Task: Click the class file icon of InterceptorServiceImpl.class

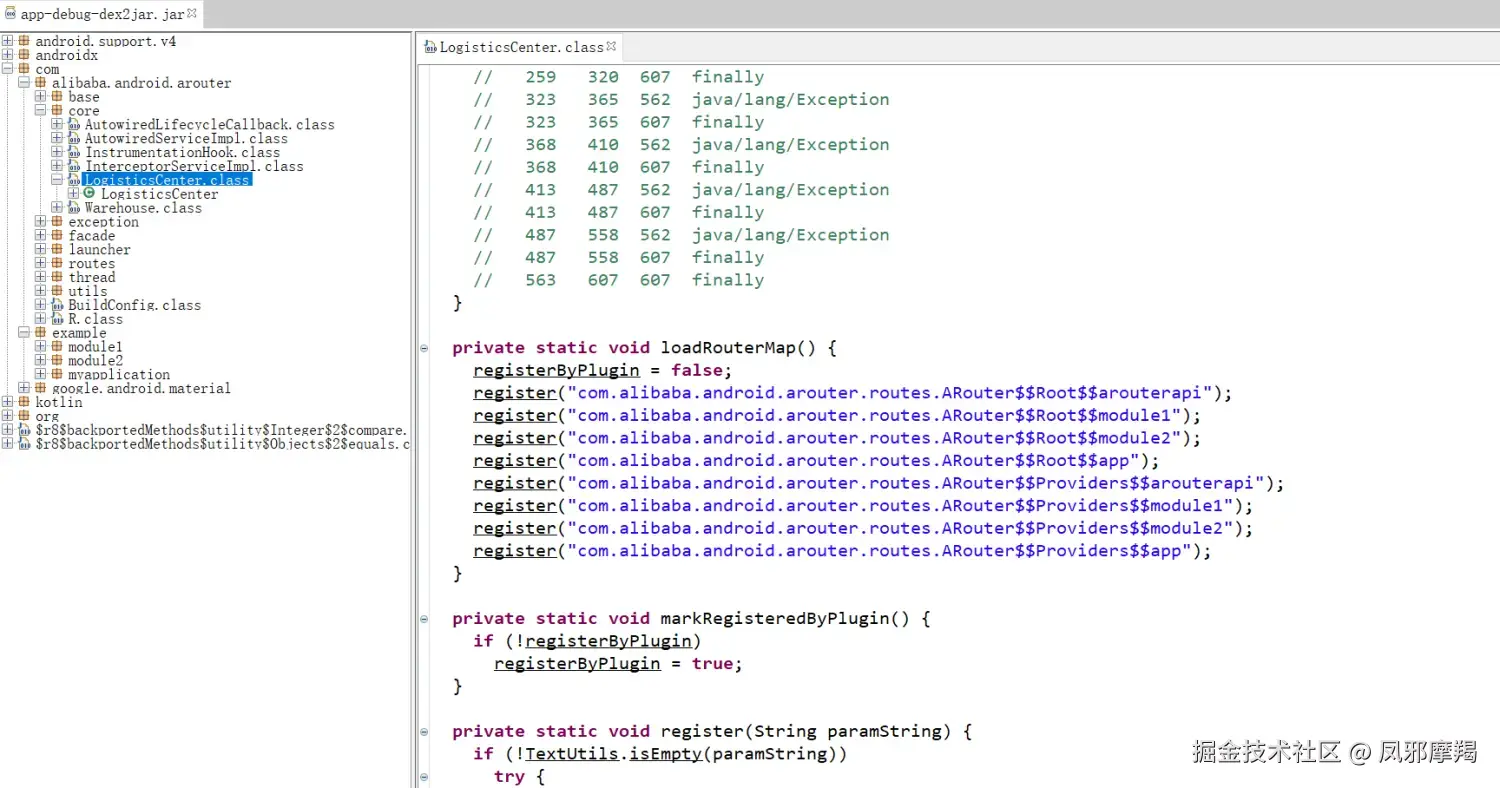Action: point(74,166)
